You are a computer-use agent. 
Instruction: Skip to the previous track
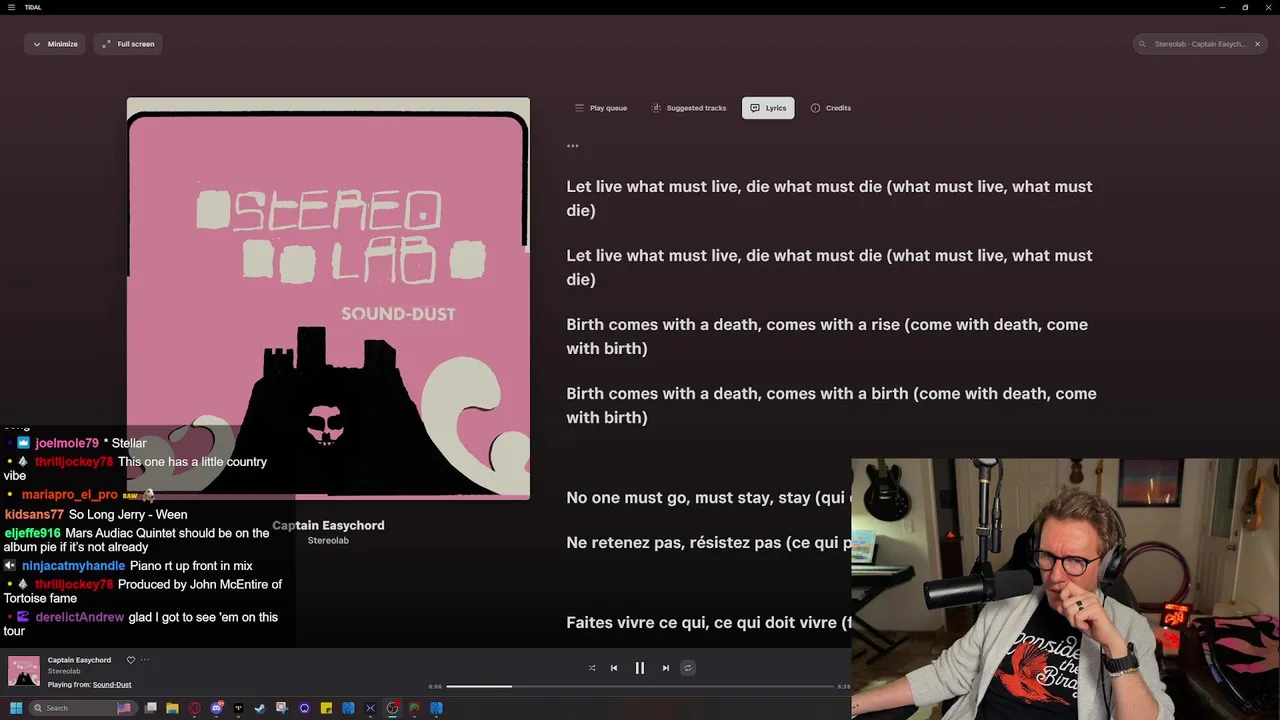[x=614, y=668]
